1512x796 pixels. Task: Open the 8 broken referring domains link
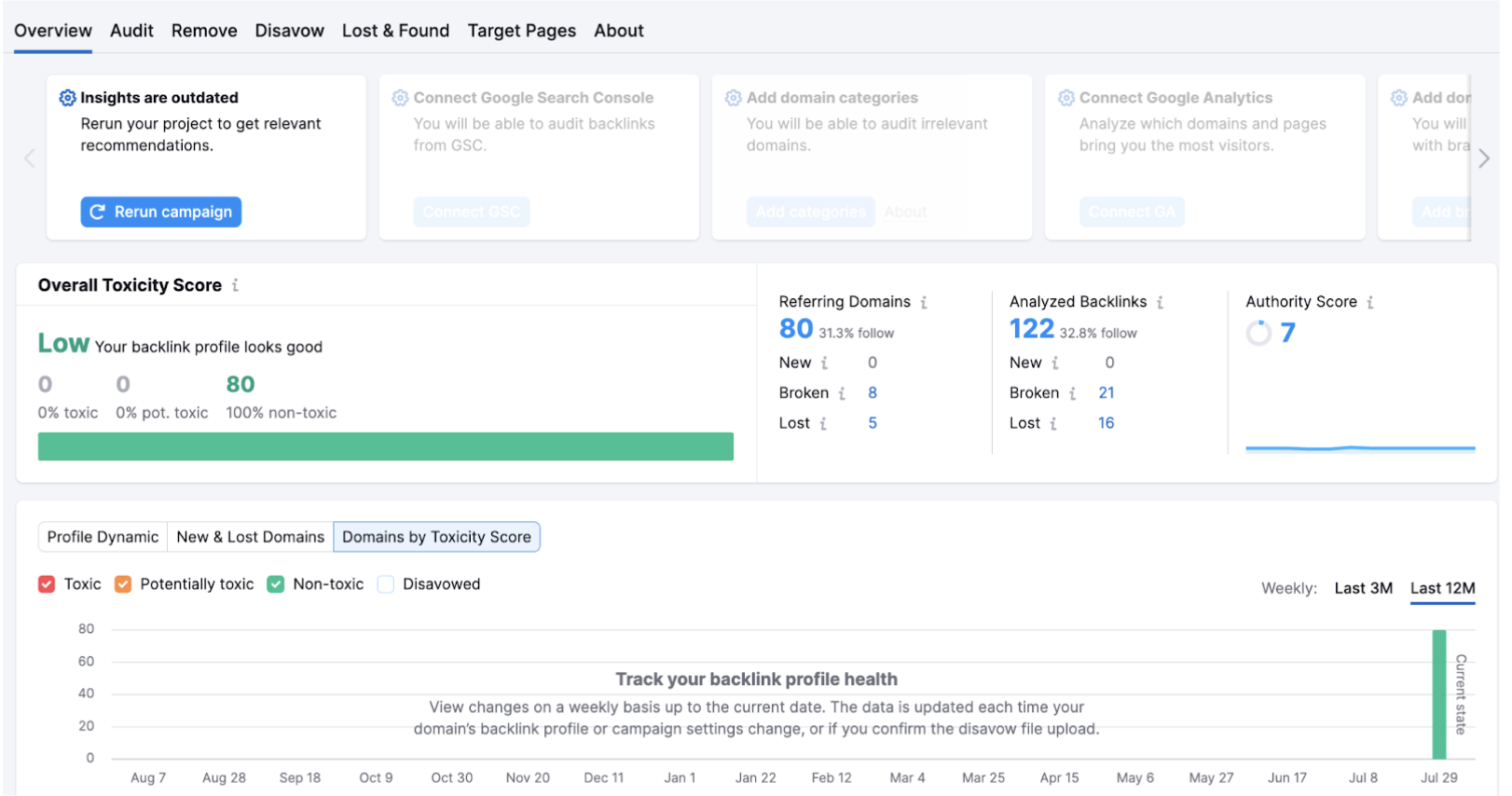pyautogui.click(x=873, y=393)
